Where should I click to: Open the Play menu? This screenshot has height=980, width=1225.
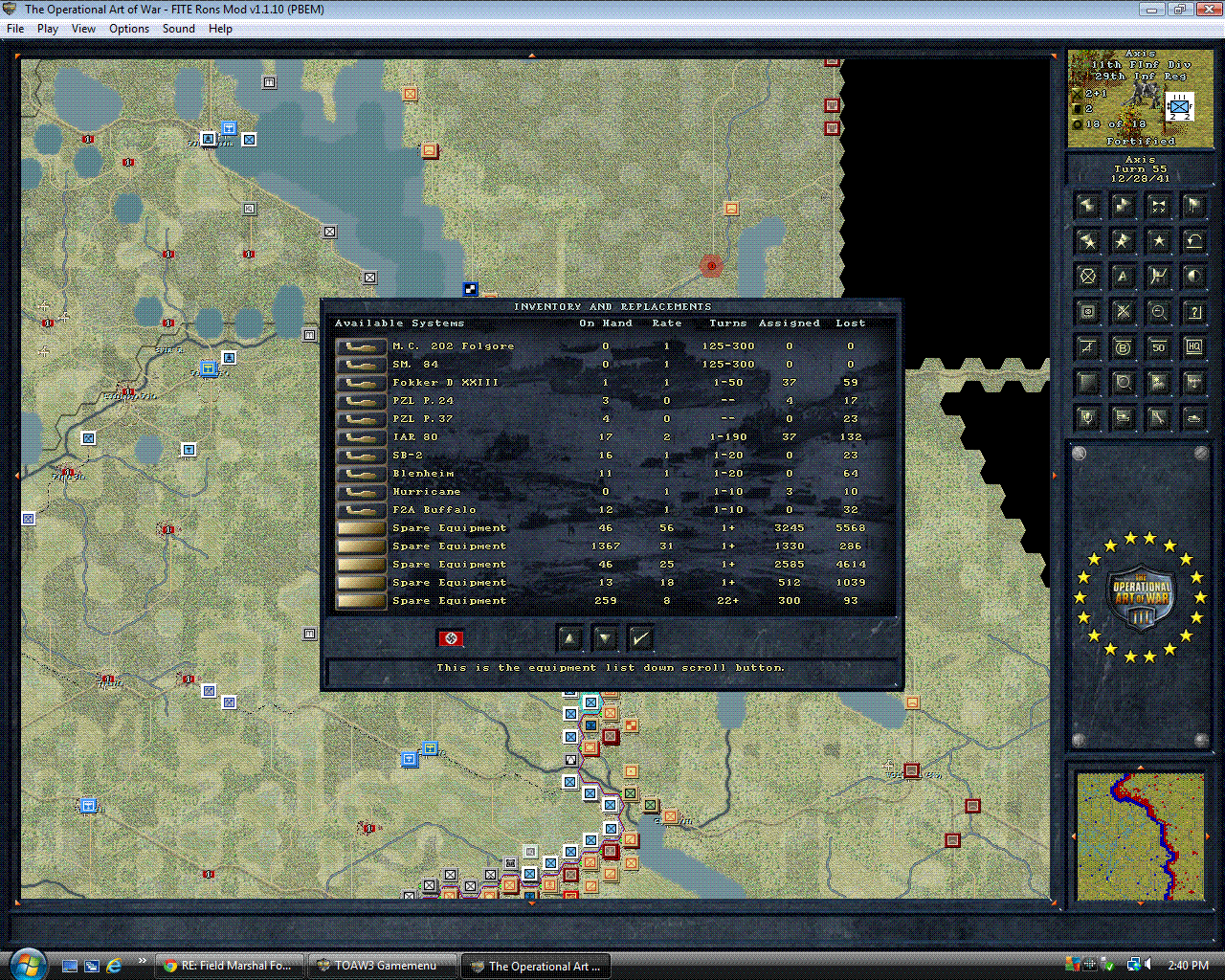[x=48, y=29]
